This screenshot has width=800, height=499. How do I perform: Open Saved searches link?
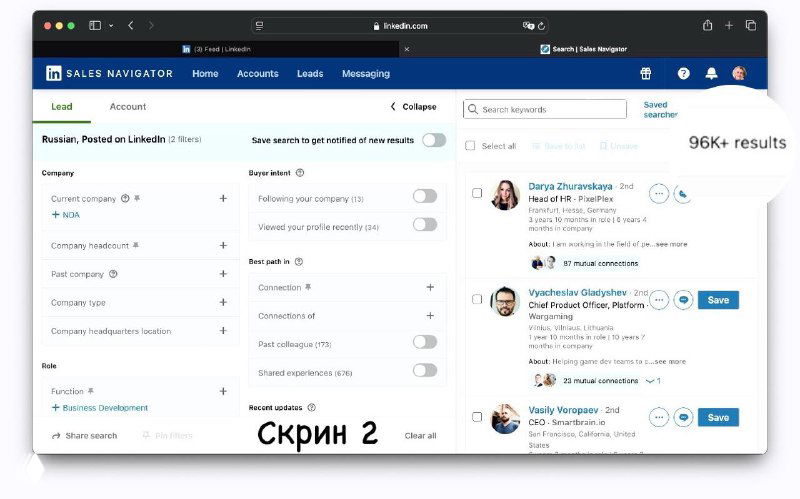point(660,110)
